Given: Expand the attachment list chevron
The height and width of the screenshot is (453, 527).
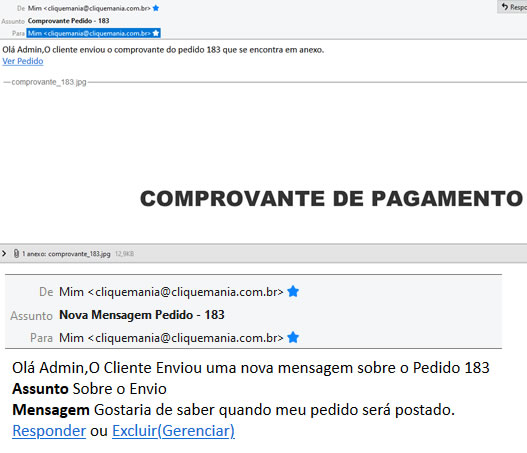Looking at the screenshot, I should click(4, 253).
